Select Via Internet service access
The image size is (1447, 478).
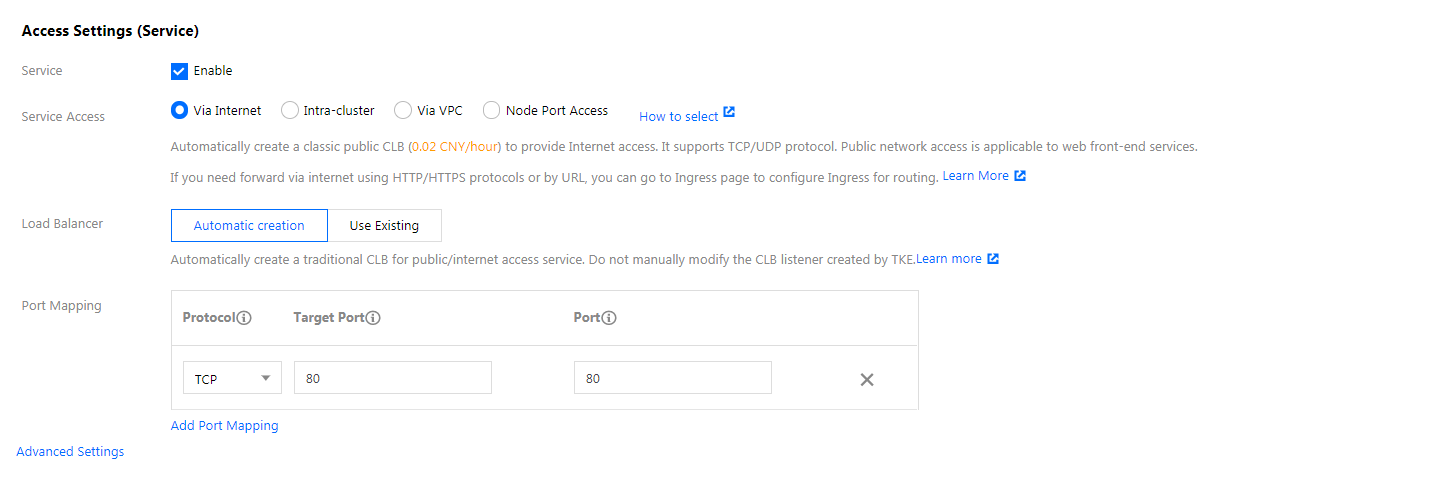[x=180, y=110]
